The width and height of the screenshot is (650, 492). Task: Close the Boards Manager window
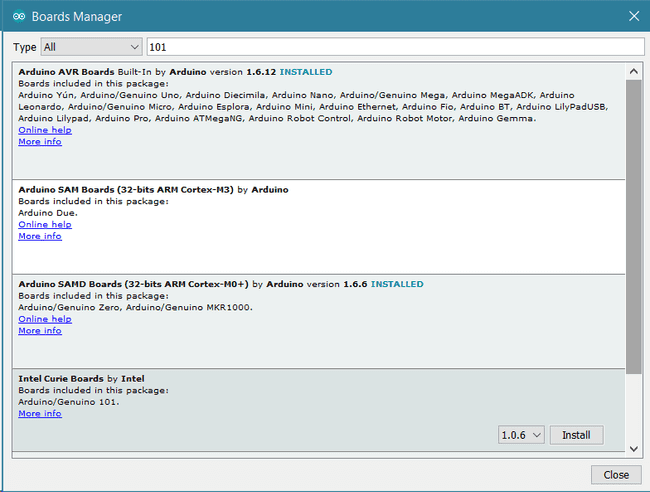pos(634,16)
